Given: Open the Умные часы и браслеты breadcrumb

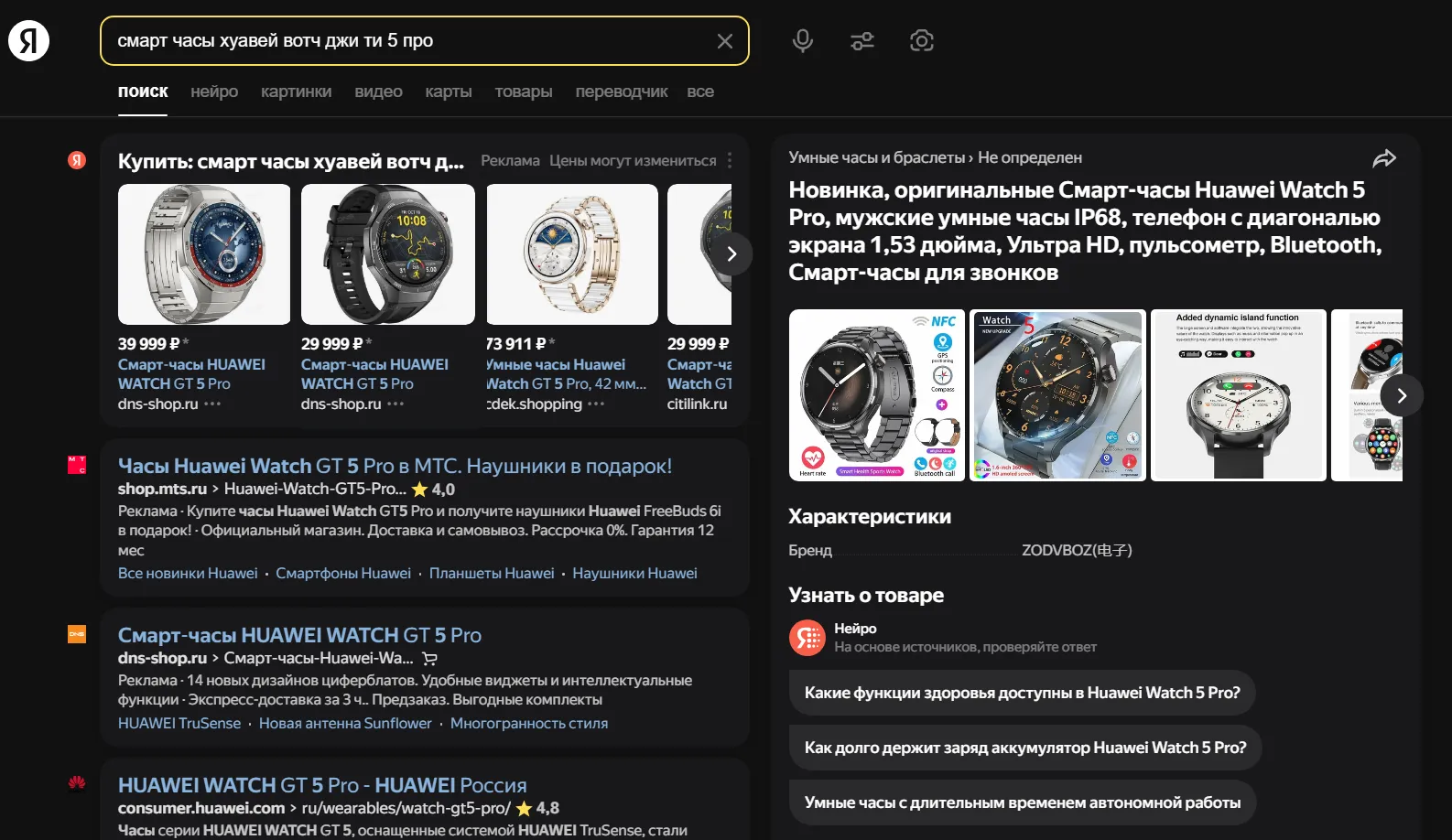Looking at the screenshot, I should 877,157.
